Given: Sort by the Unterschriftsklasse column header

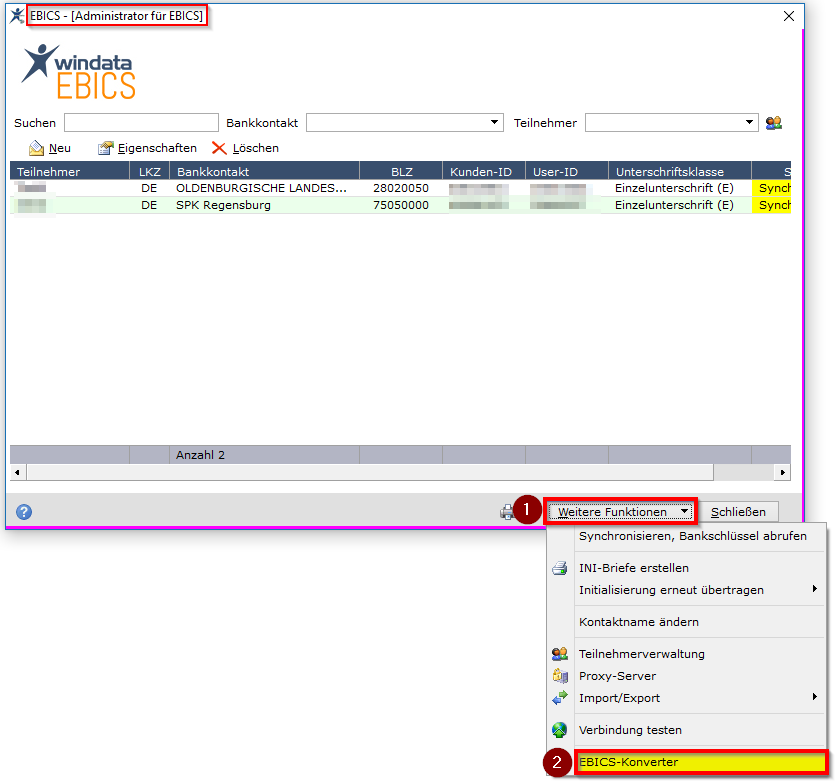Looking at the screenshot, I should [x=680, y=171].
